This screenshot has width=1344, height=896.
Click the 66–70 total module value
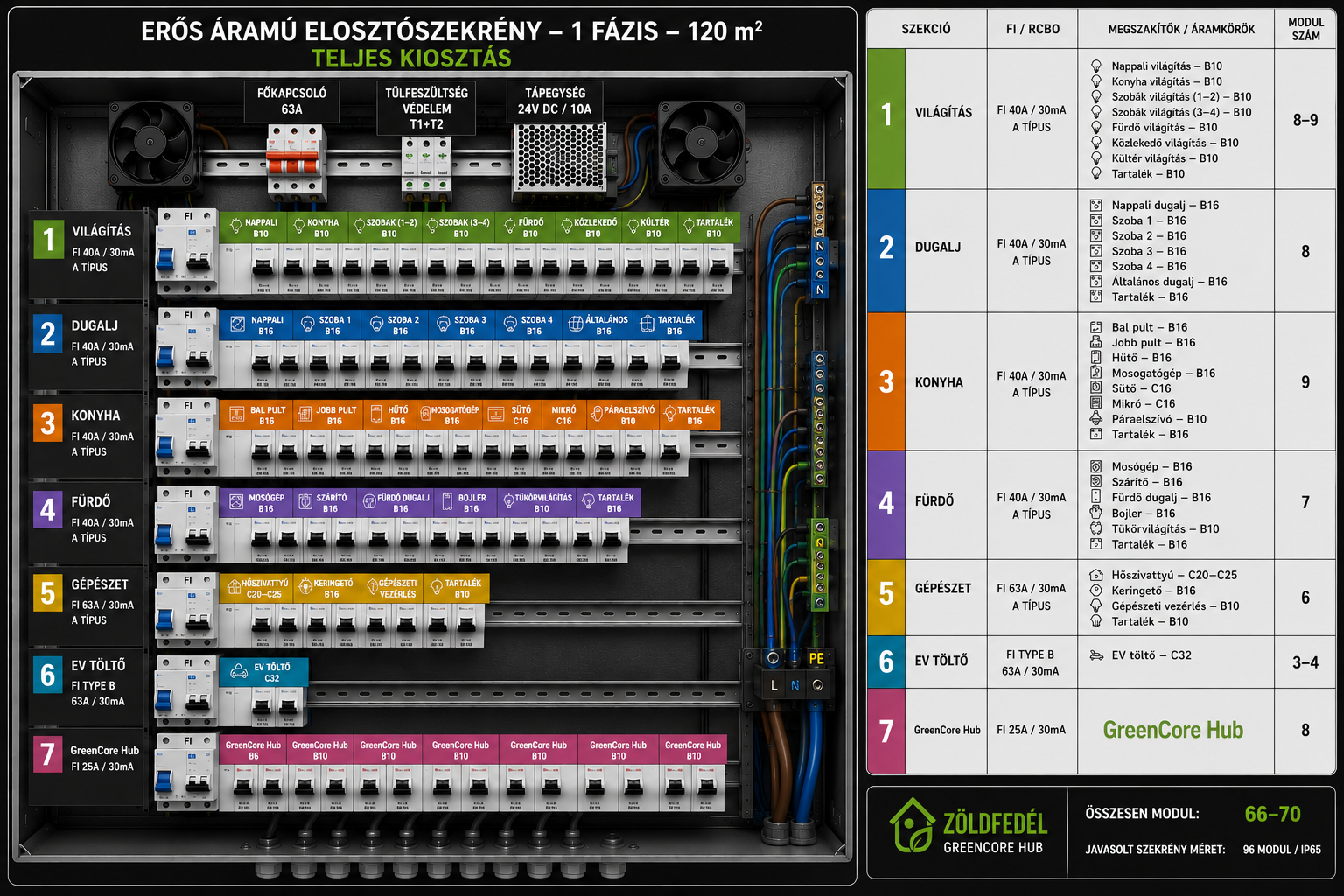point(1272,814)
